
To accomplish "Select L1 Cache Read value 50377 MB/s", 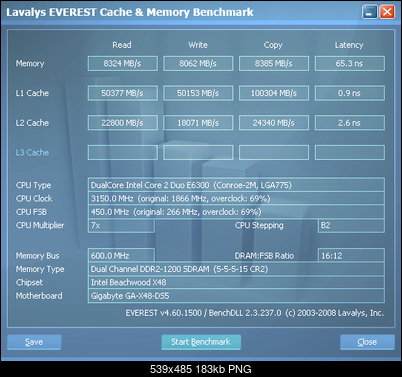I will point(123,93).
